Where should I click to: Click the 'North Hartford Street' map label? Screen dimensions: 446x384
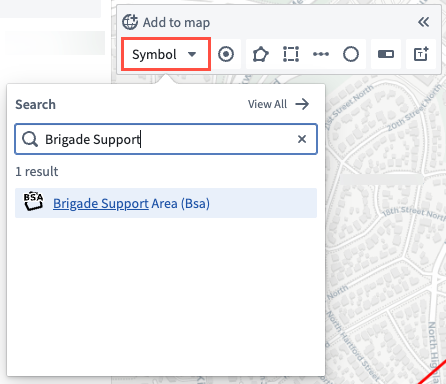click(x=353, y=347)
